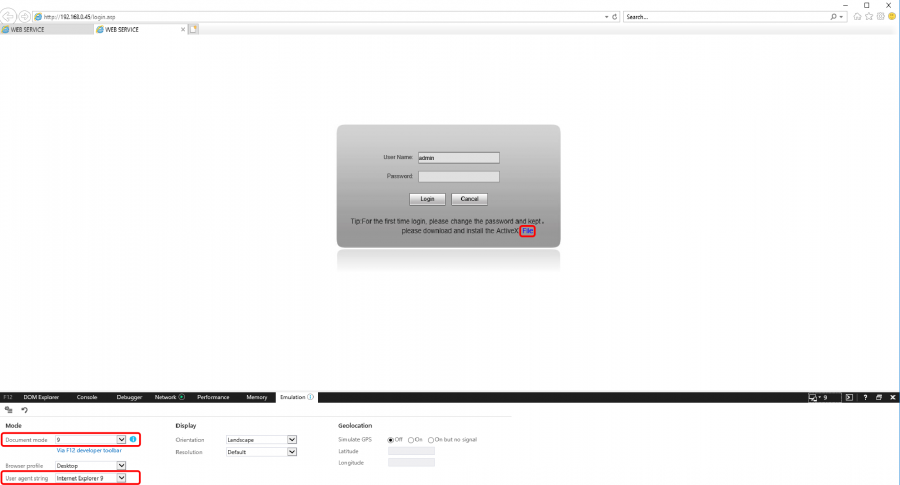Click the ActiveX File download link
The width and height of the screenshot is (900, 485).
pyautogui.click(x=528, y=231)
